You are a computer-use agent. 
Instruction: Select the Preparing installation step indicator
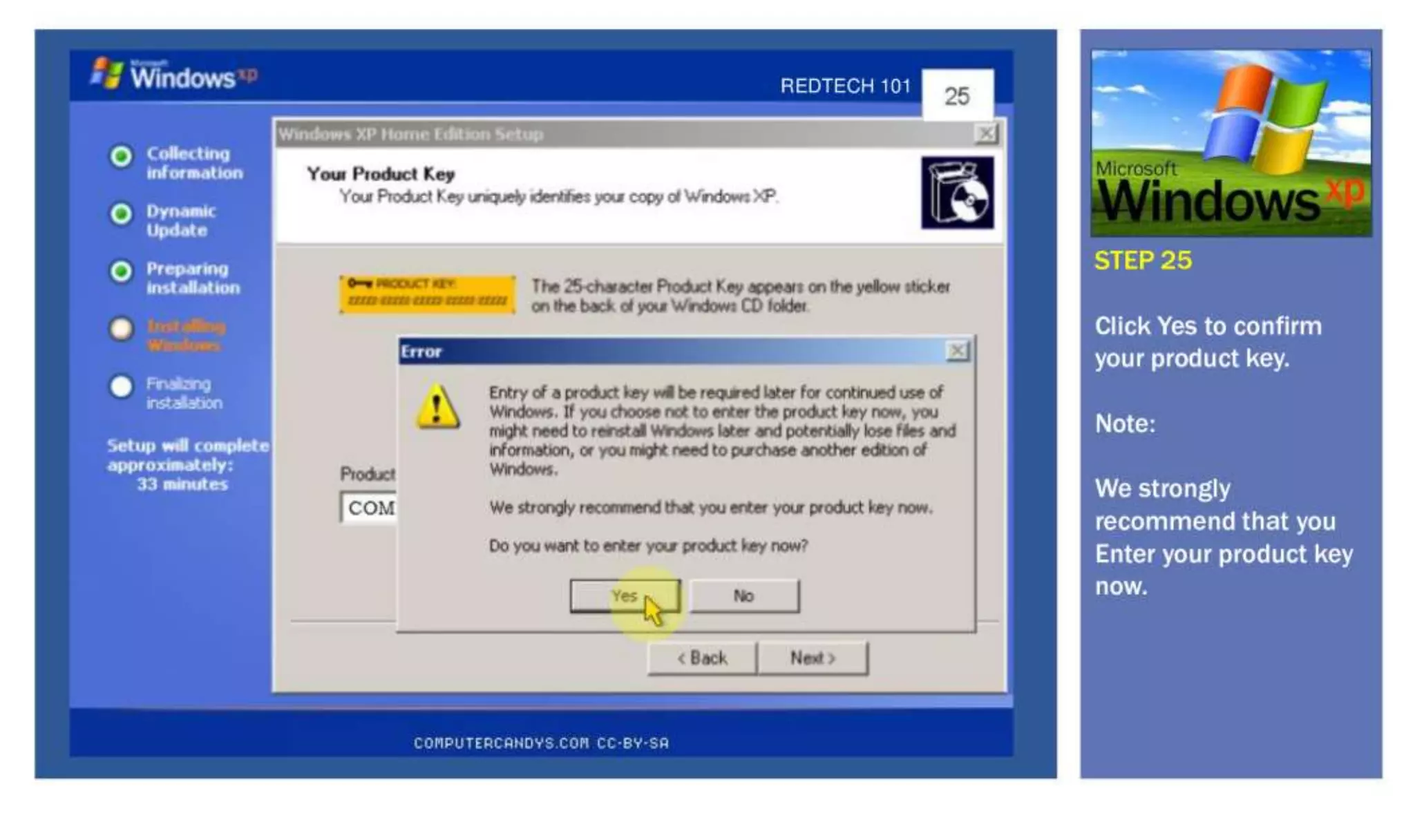click(x=122, y=271)
